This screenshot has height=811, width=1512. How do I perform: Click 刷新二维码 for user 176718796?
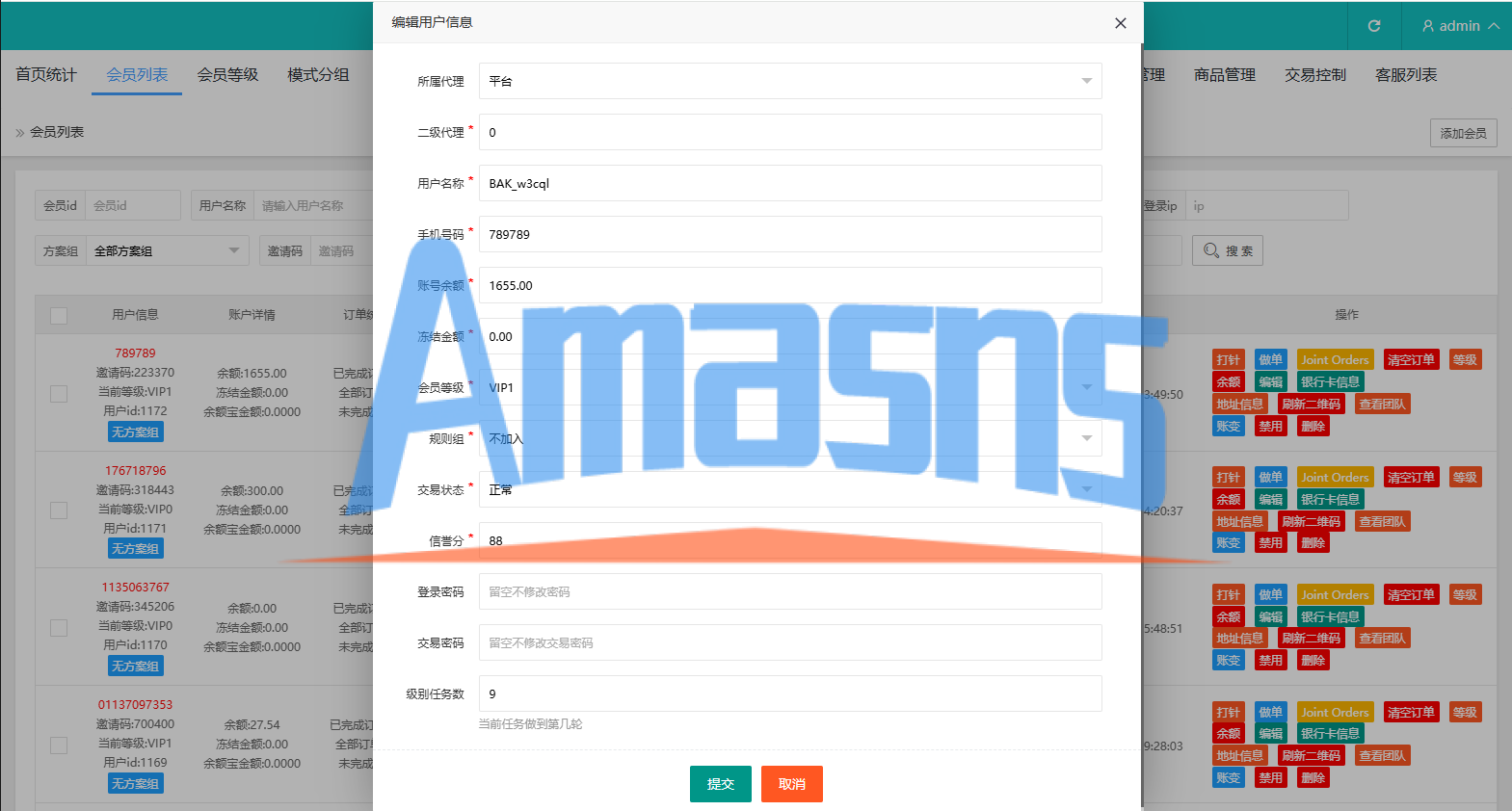click(x=1311, y=522)
